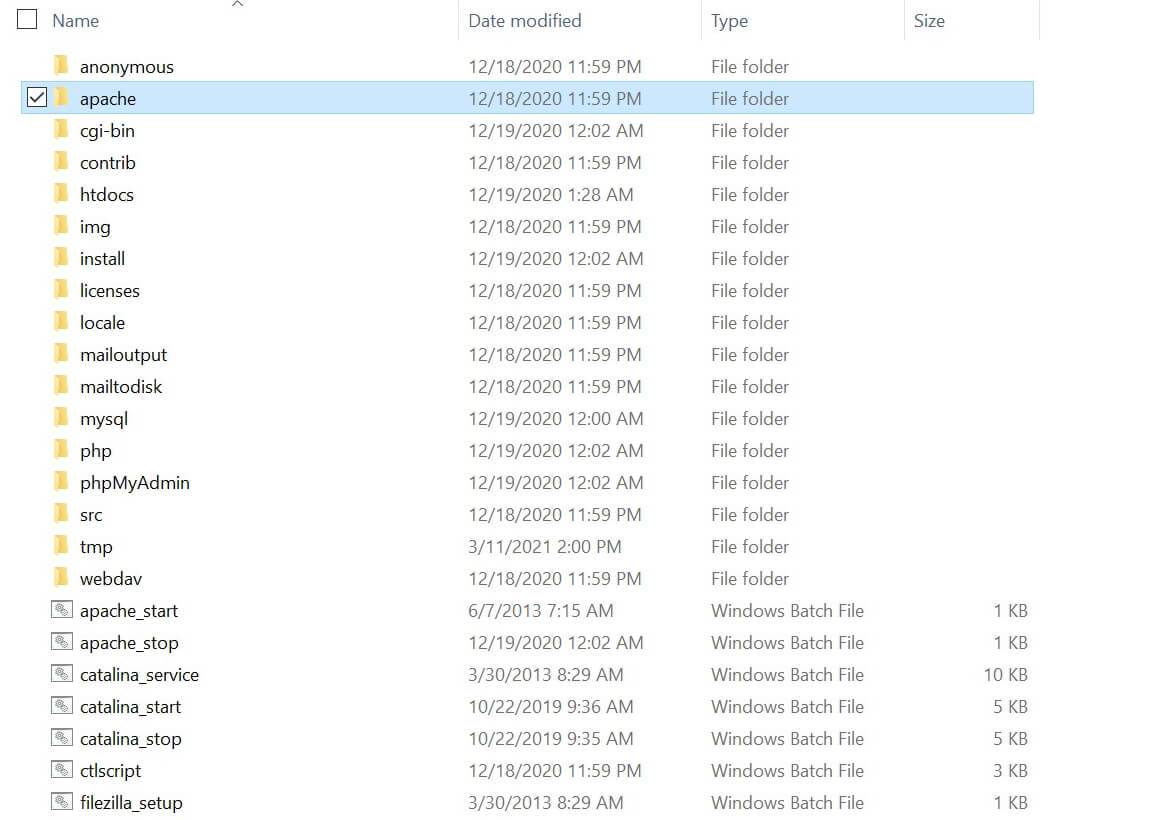This screenshot has width=1171, height=820.
Task: Sort files by Date modified column
Action: 524,21
